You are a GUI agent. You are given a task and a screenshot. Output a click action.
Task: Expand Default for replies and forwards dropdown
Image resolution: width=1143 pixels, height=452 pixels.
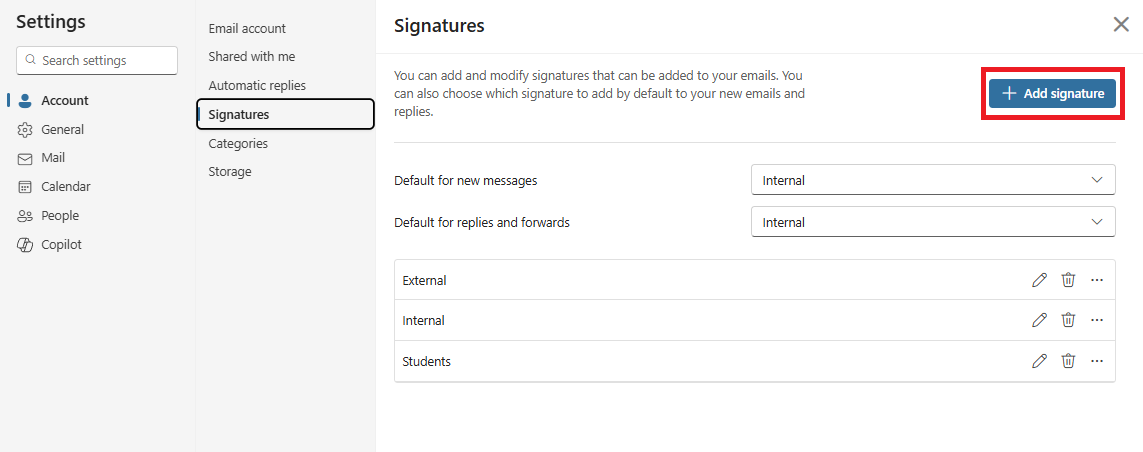pyautogui.click(x=932, y=222)
